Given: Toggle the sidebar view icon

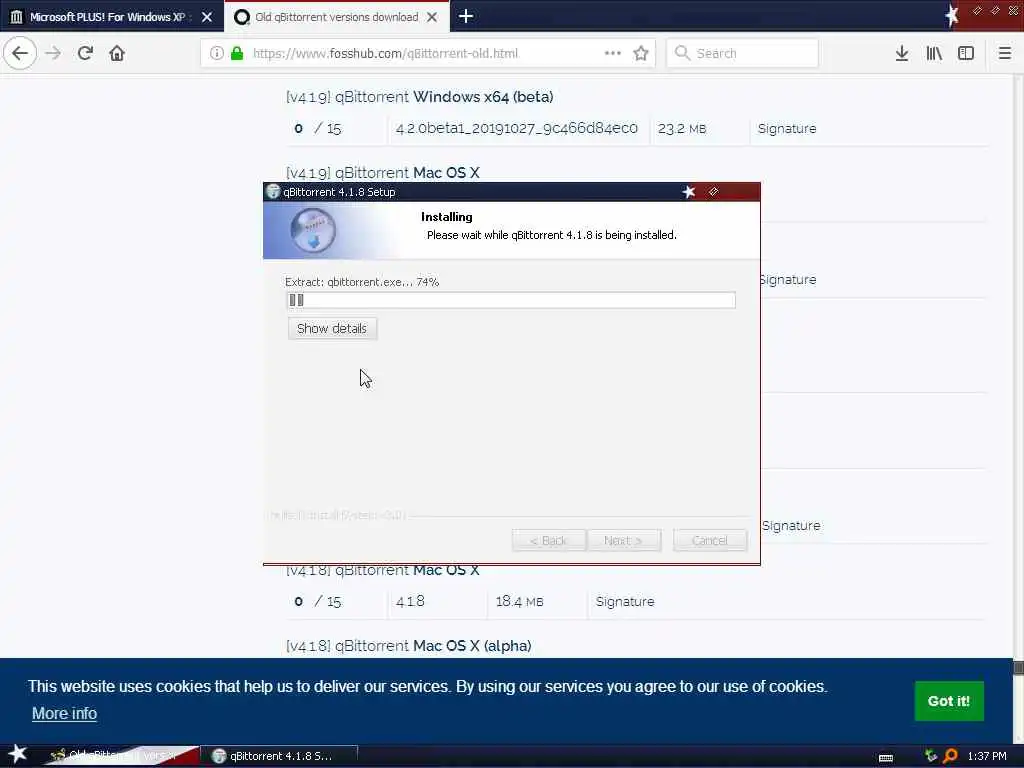Looking at the screenshot, I should 966,53.
